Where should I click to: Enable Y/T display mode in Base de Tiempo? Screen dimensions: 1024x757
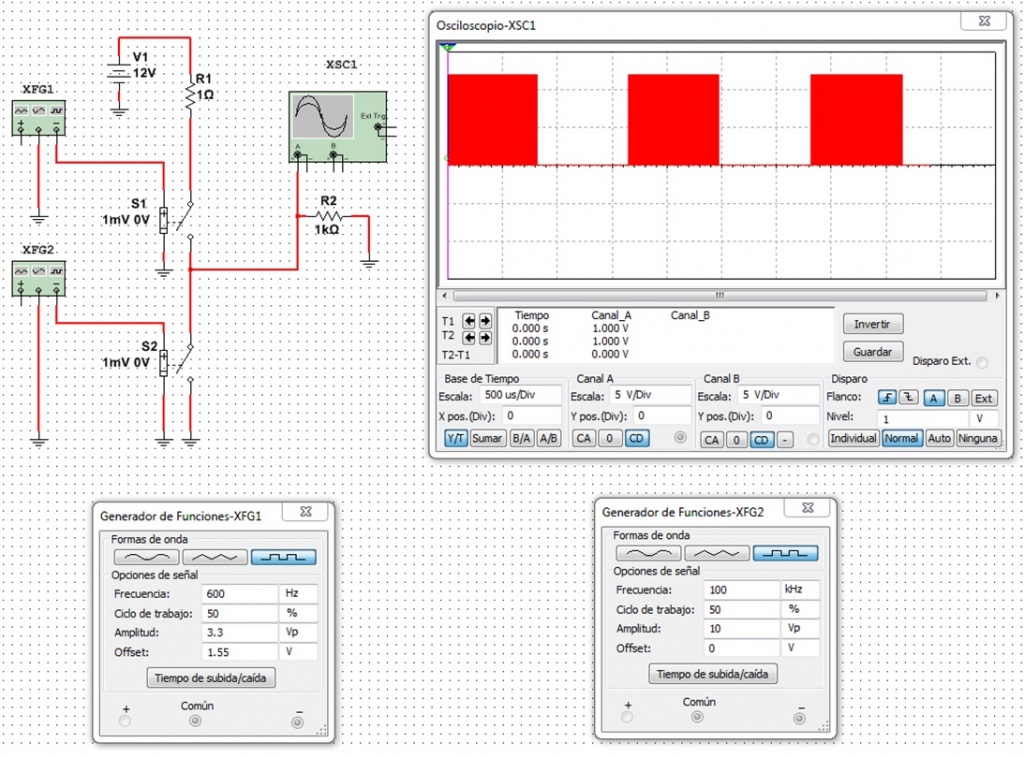pos(455,439)
